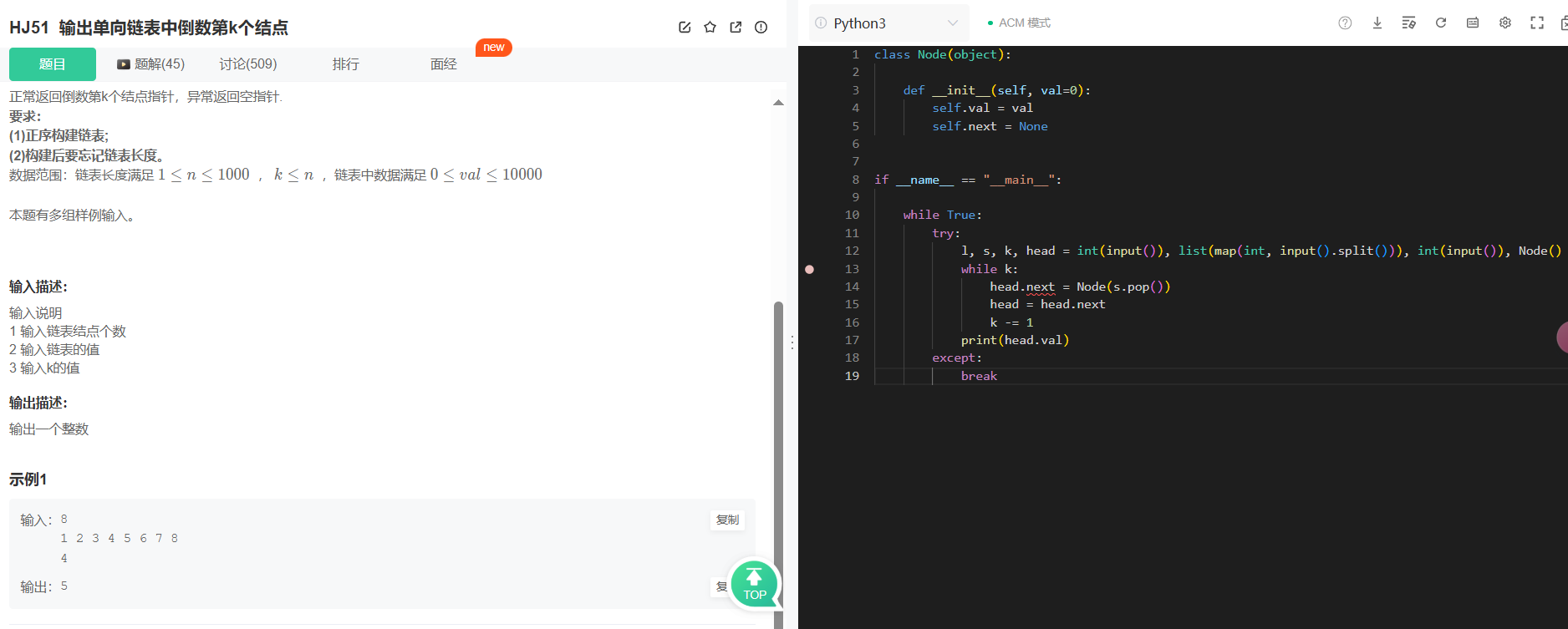The image size is (1568, 629).
Task: Switch to the 面经 tab
Action: click(x=444, y=64)
